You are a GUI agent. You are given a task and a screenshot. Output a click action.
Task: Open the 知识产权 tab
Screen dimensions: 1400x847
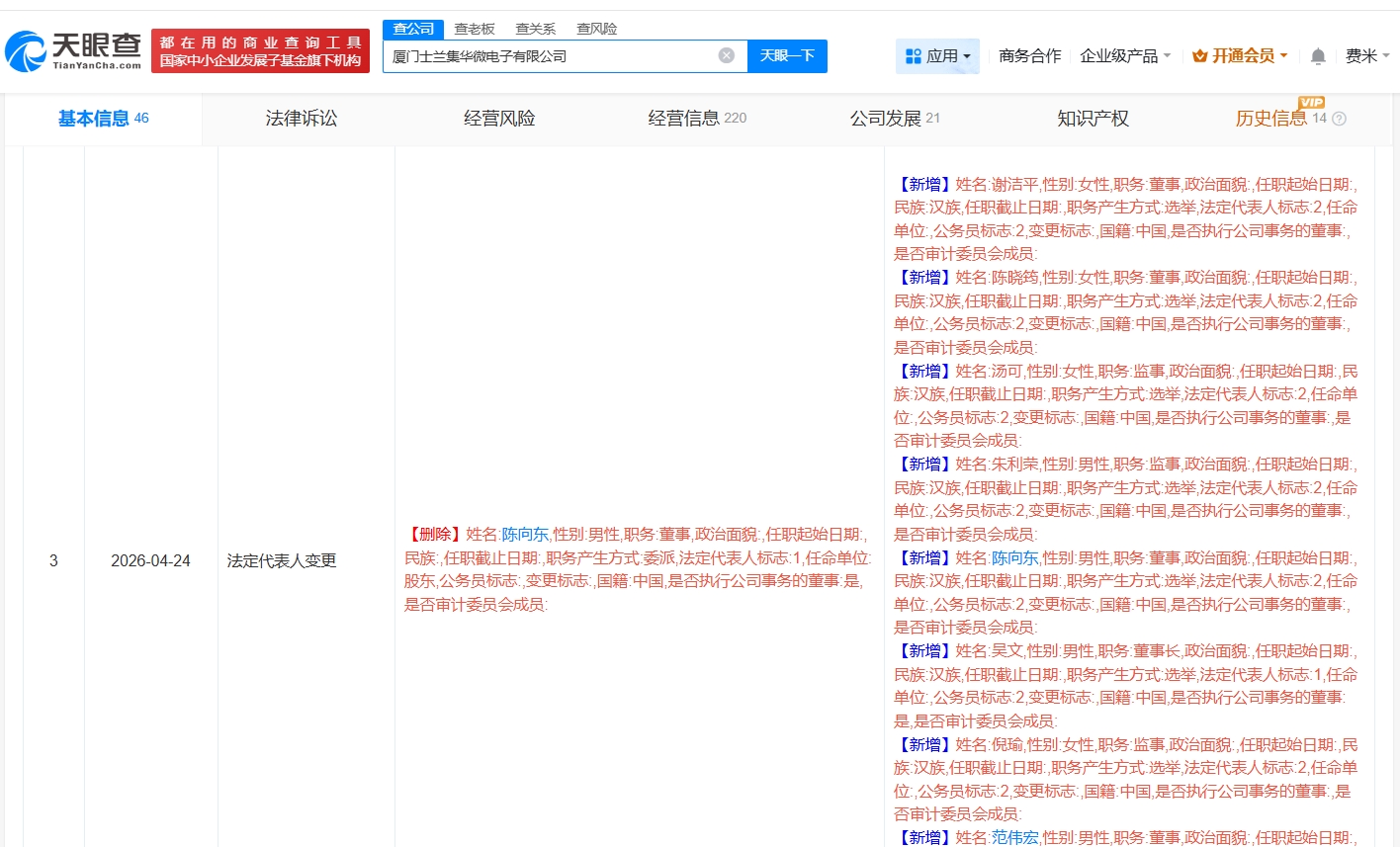(x=1093, y=119)
